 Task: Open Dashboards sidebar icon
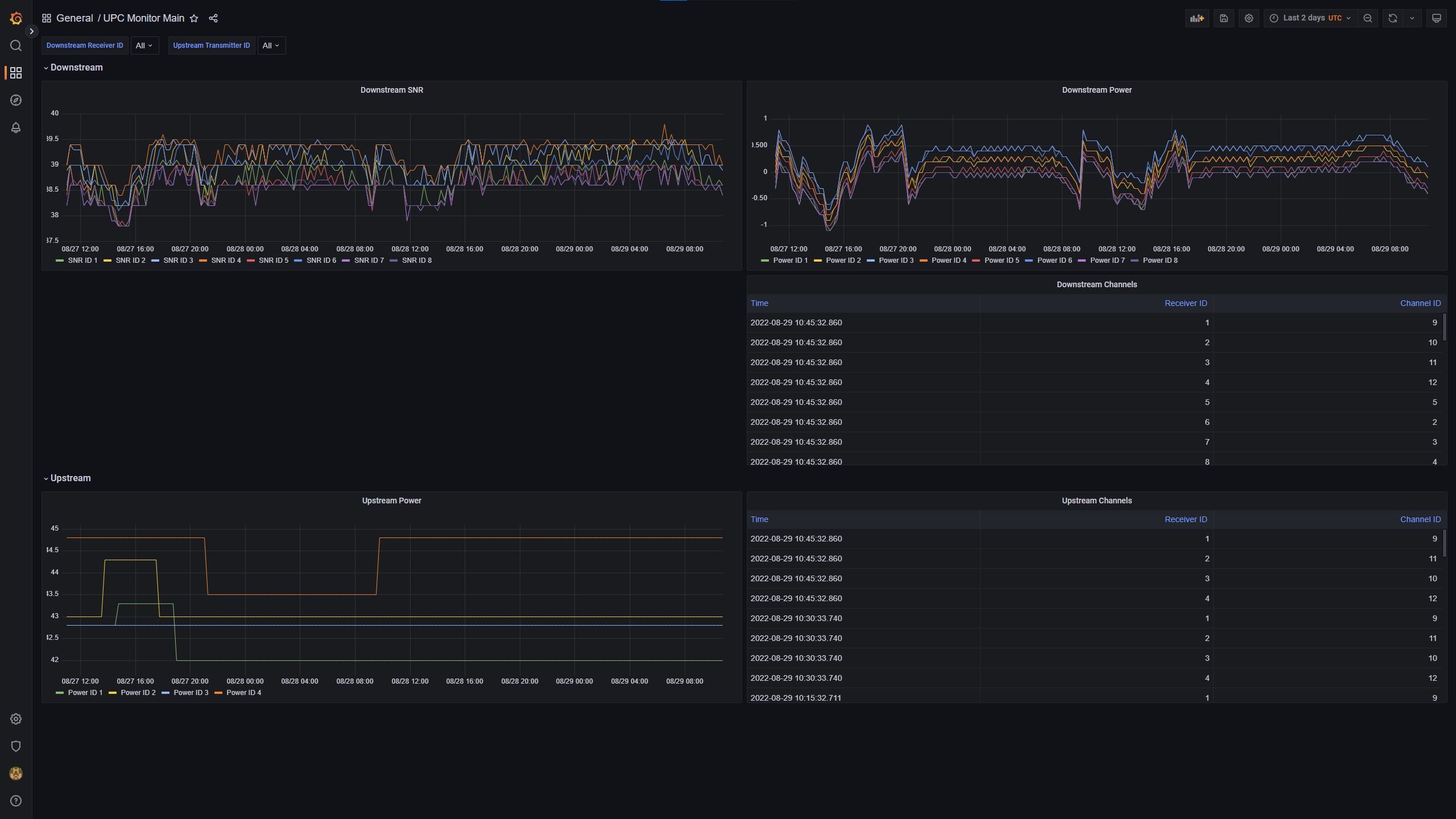click(16, 73)
